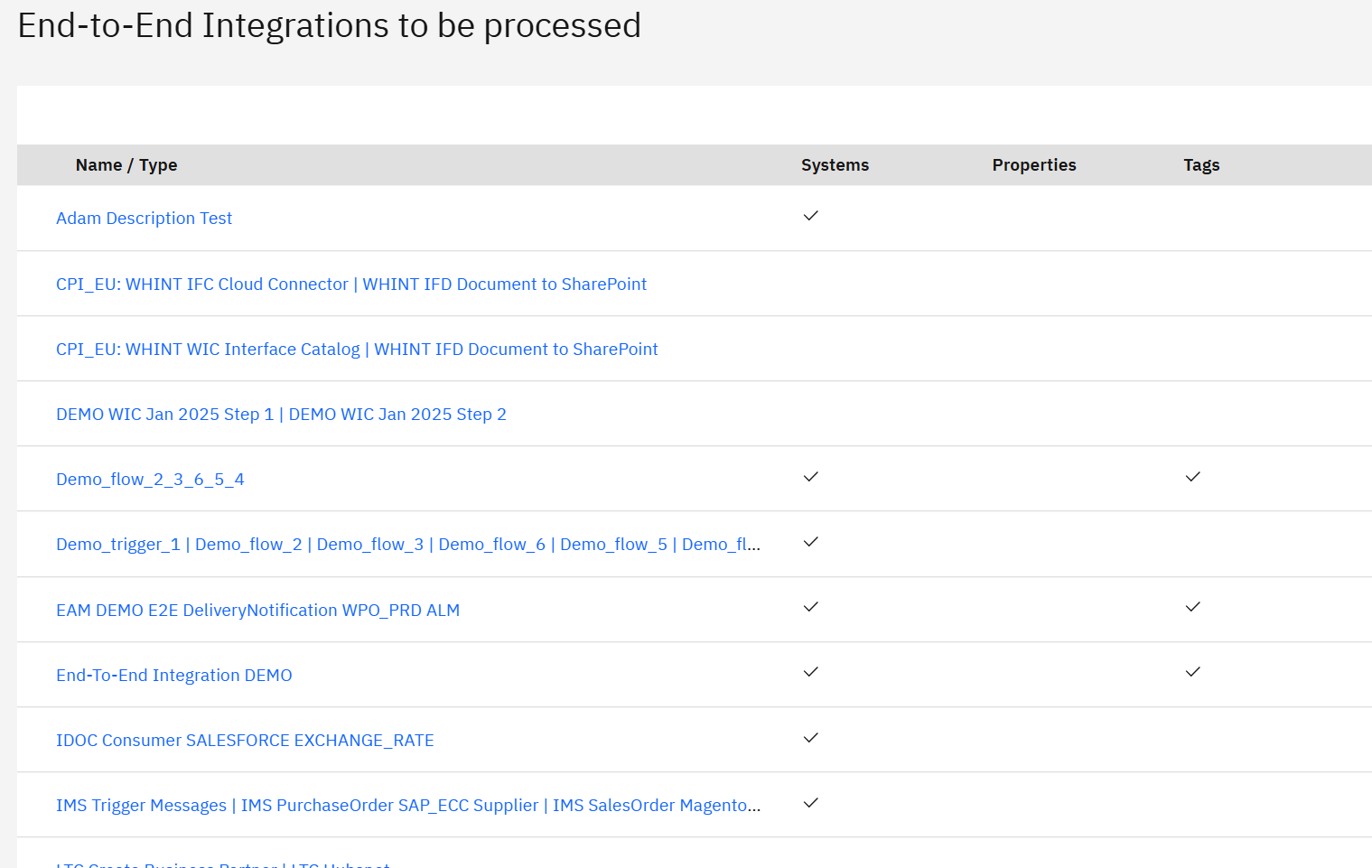Screen dimensions: 1372x868
Task: Click Systems checkmark for End-To-End Integration DEMO
Action: (x=810, y=672)
